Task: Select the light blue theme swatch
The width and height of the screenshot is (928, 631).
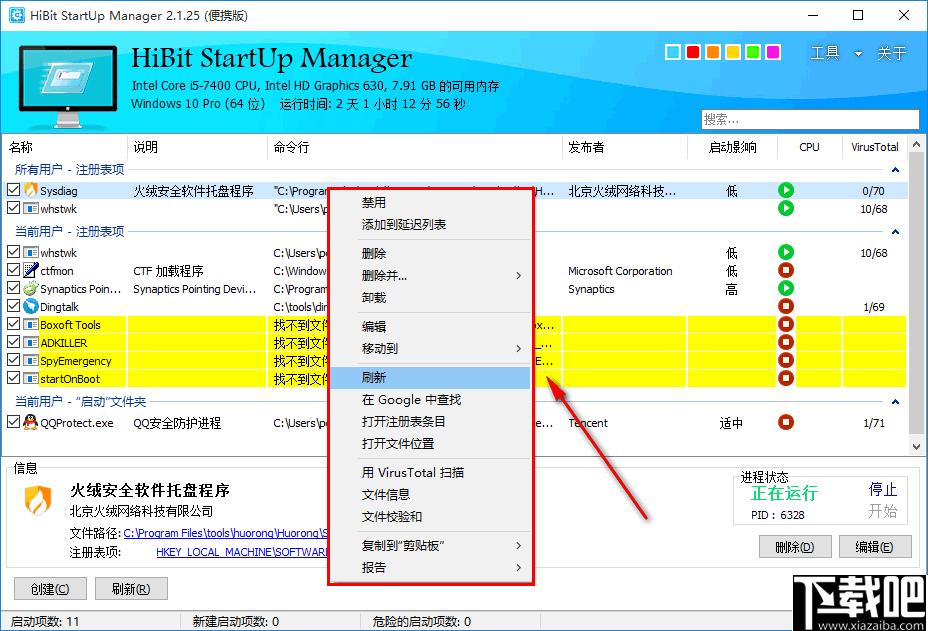Action: tap(673, 52)
